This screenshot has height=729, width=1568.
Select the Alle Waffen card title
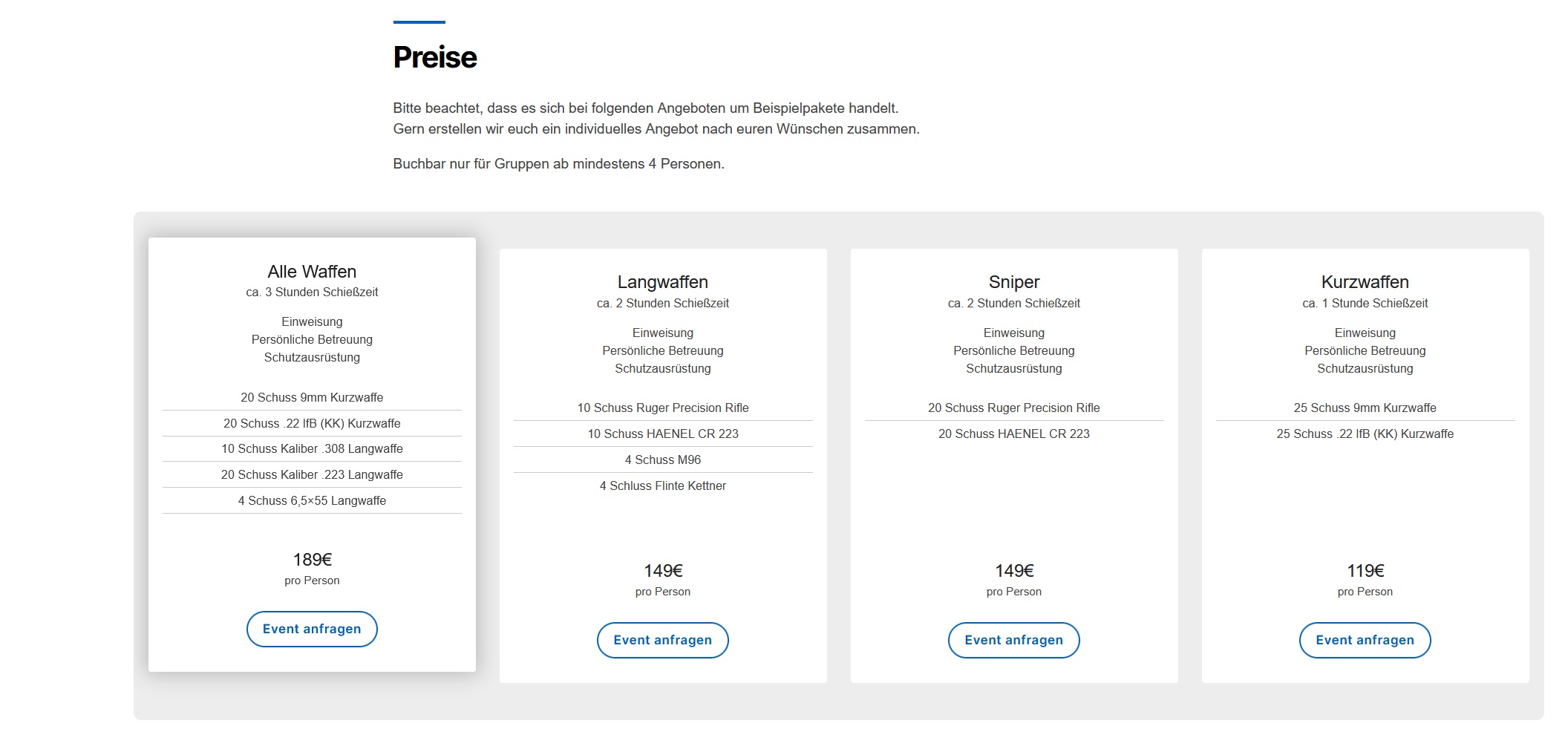pyautogui.click(x=312, y=272)
